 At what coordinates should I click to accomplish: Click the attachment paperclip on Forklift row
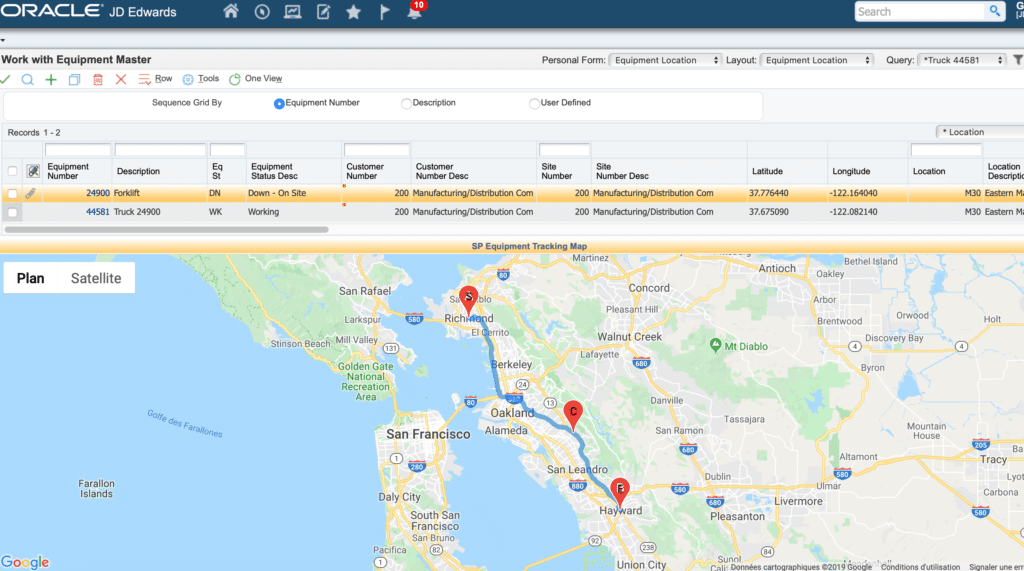pos(31,193)
